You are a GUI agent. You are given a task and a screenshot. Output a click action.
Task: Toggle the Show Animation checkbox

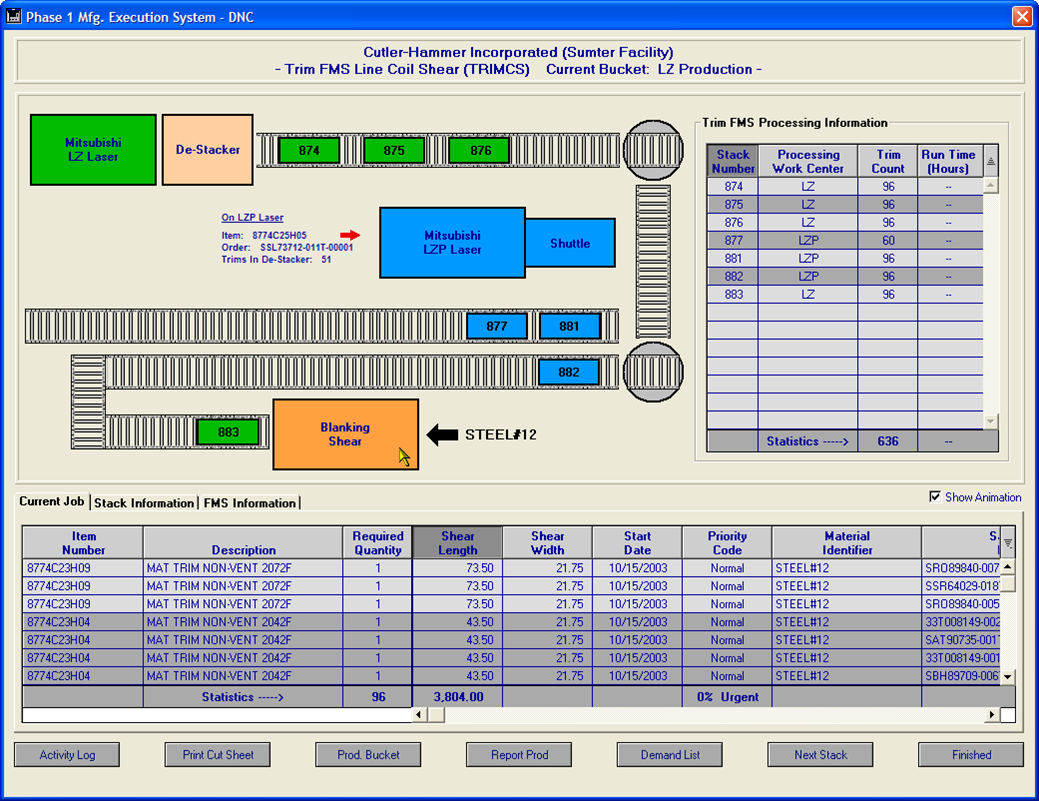coord(935,497)
